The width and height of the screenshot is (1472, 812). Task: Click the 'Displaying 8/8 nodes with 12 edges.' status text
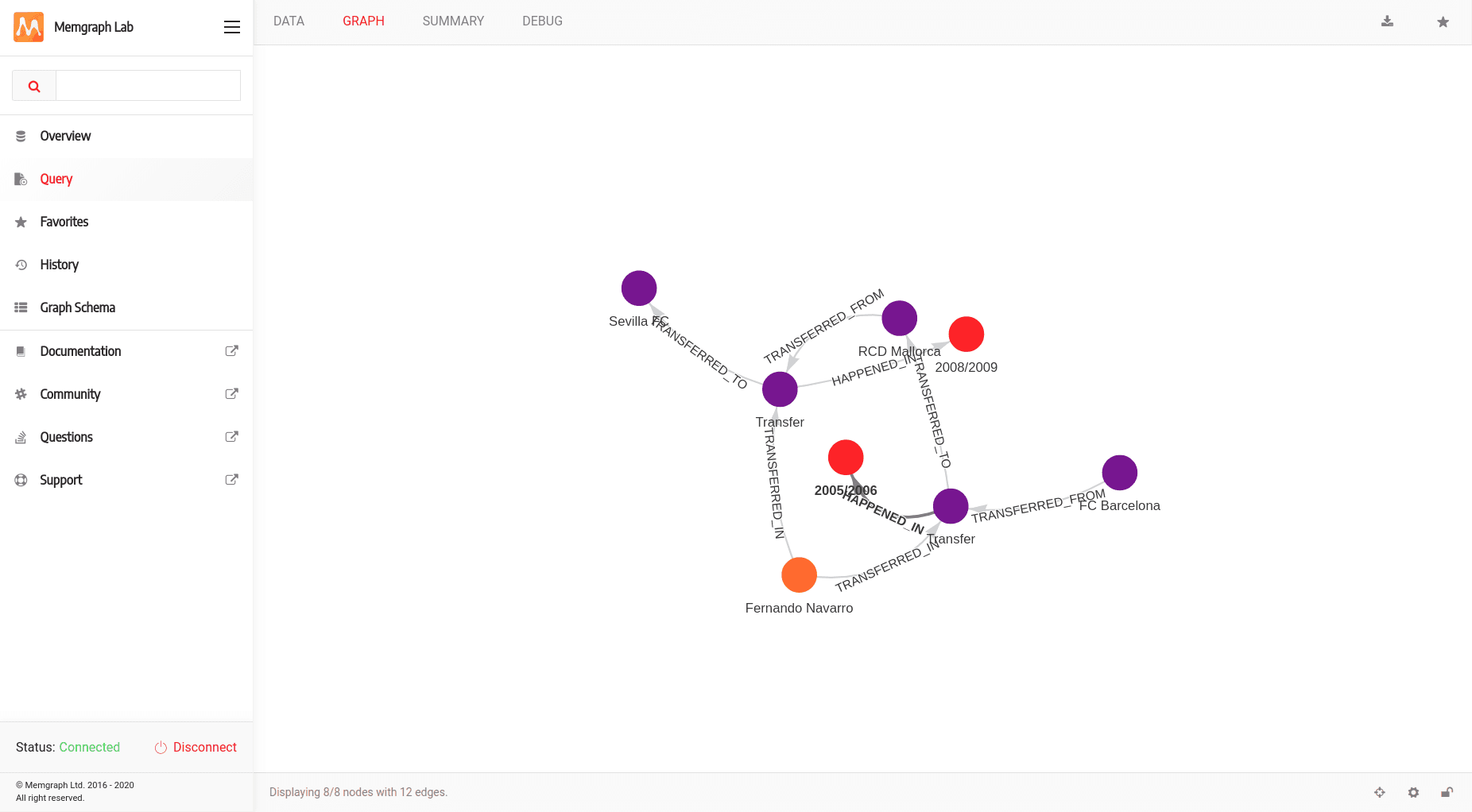(358, 792)
